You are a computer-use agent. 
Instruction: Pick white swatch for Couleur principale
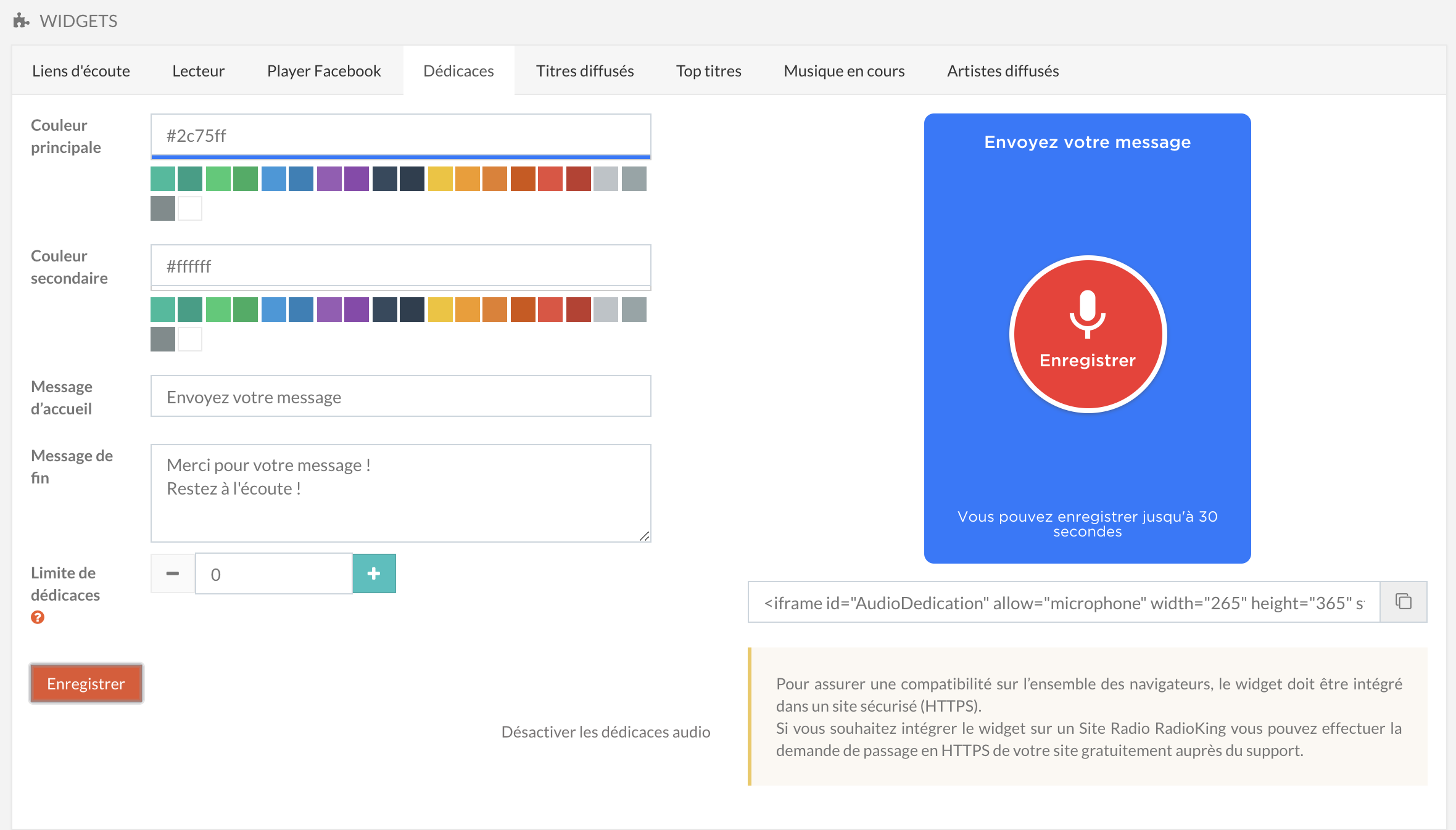tap(190, 208)
